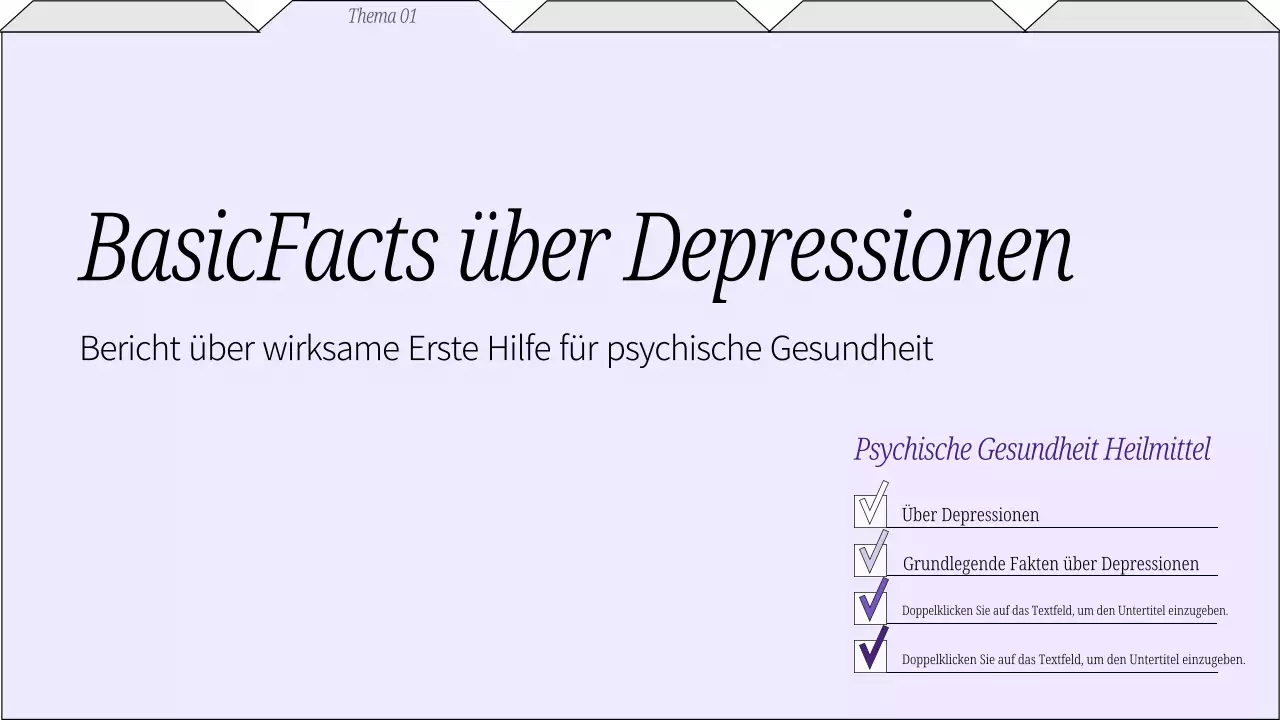Toggle the checkmark for Grundlegende Fakten entry

pos(871,555)
